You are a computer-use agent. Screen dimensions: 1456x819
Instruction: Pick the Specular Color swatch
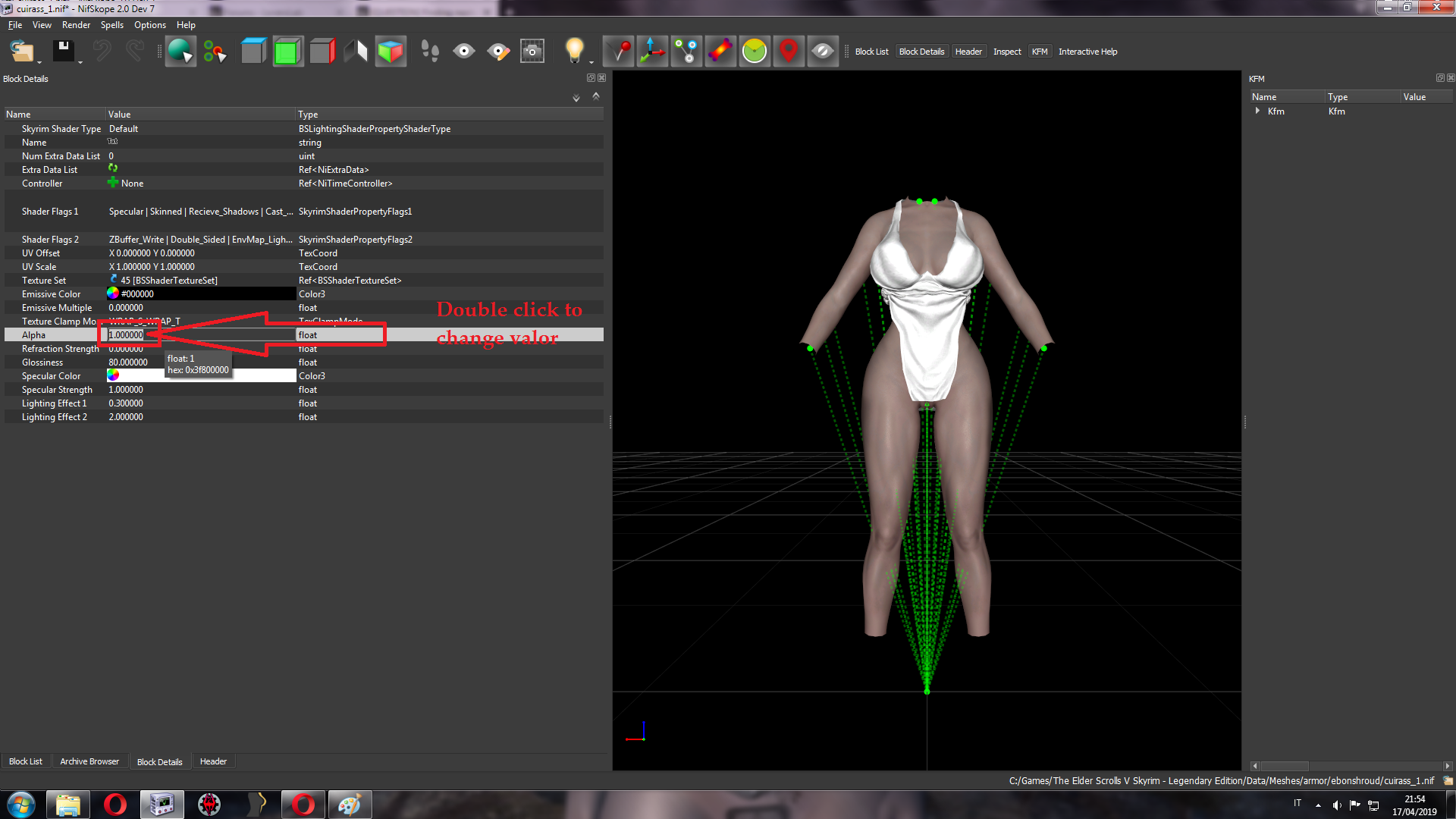113,375
